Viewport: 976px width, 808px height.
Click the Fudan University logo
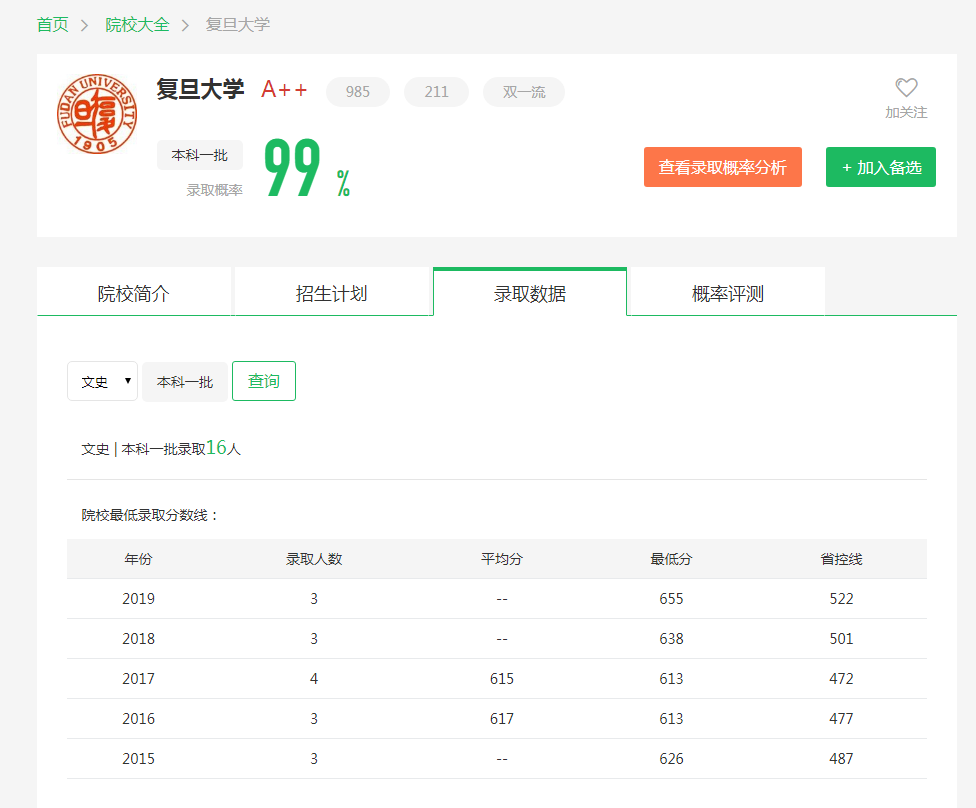(96, 114)
